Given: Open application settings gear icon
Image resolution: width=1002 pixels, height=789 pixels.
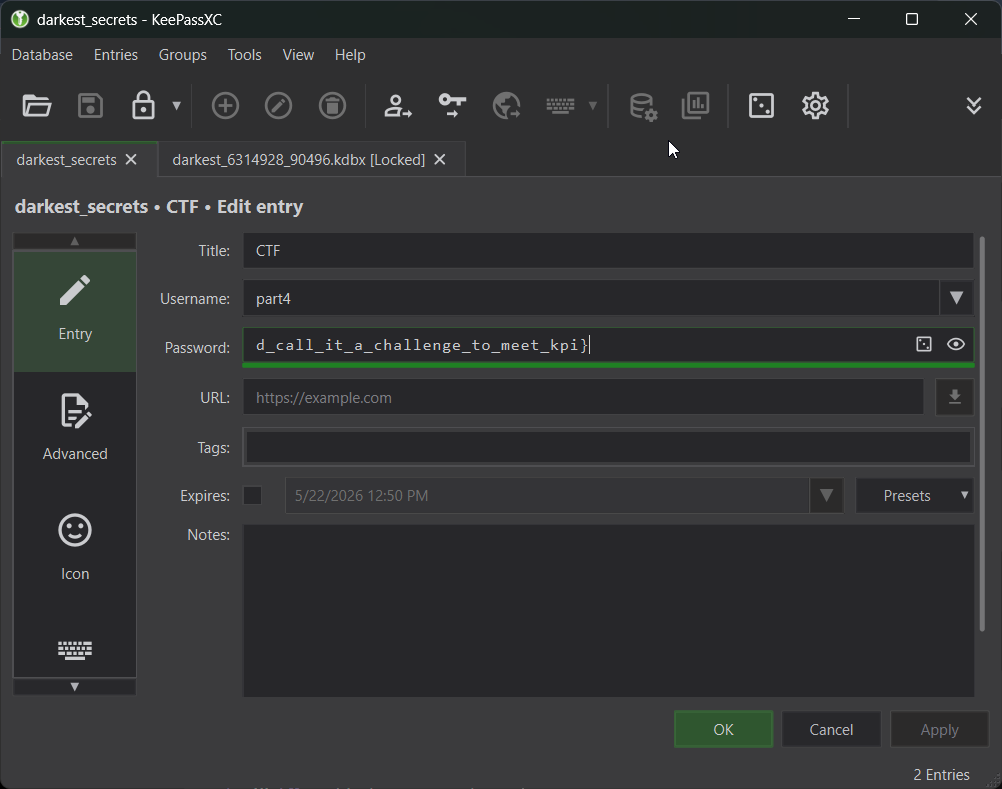Looking at the screenshot, I should click(815, 105).
